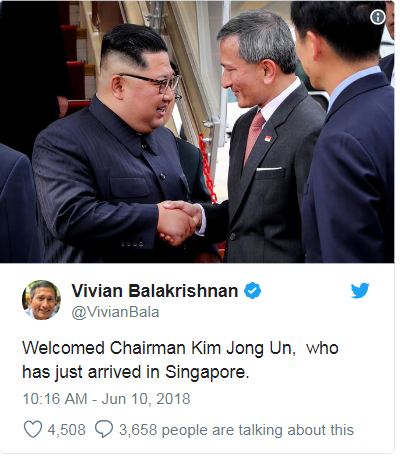The height and width of the screenshot is (462, 400).
Task: Open the Vivian Balakrishnan profile avatar
Action: tap(41, 300)
